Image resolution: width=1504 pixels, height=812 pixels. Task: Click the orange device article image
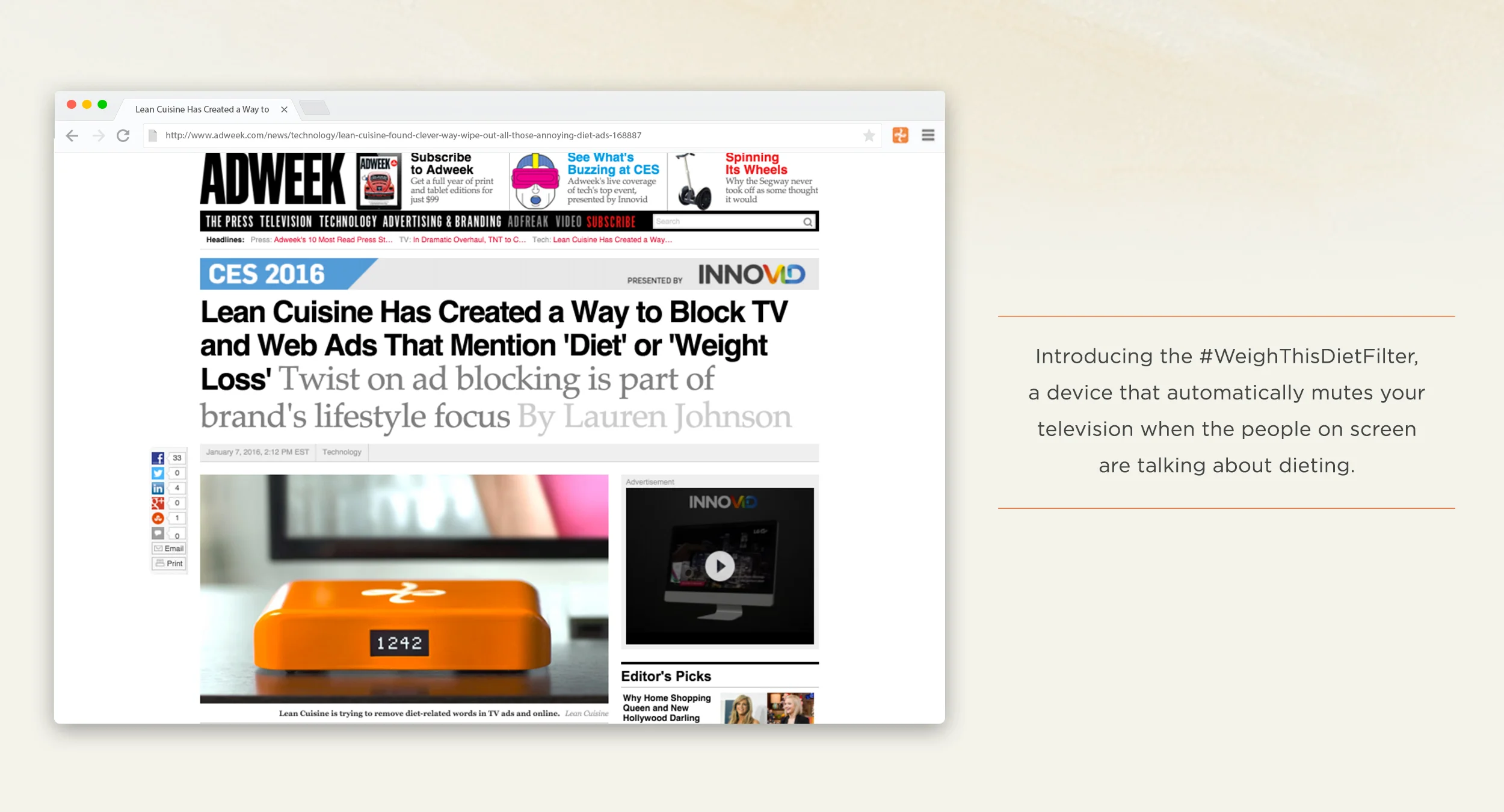coord(404,588)
